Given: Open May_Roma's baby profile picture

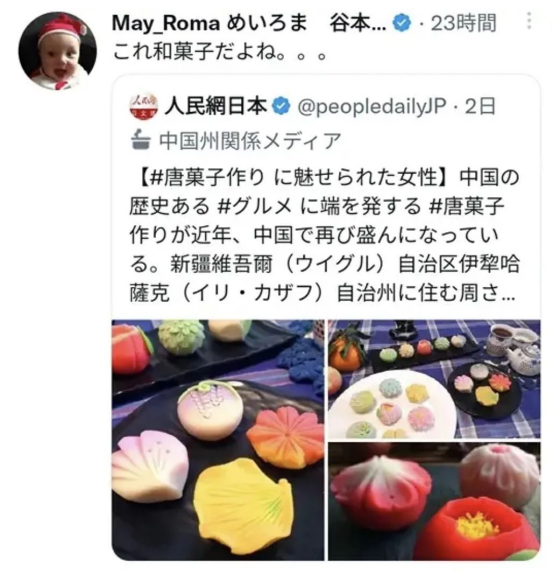Looking at the screenshot, I should click(58, 51).
